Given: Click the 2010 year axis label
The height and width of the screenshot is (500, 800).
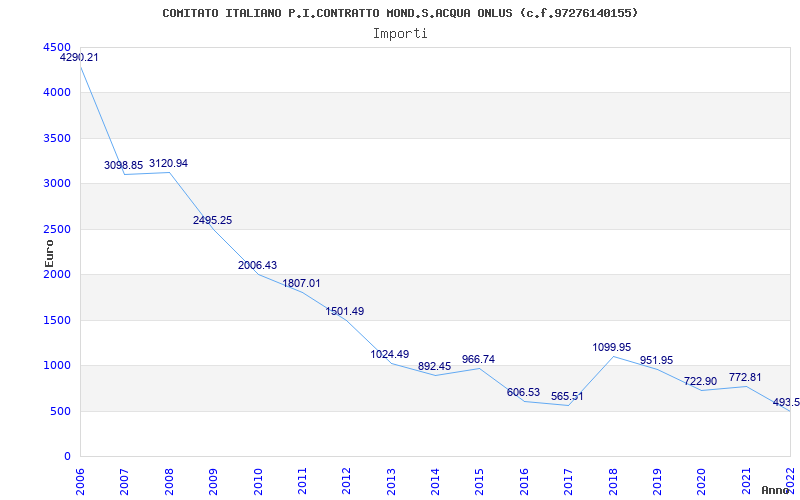Looking at the screenshot, I should (258, 480).
